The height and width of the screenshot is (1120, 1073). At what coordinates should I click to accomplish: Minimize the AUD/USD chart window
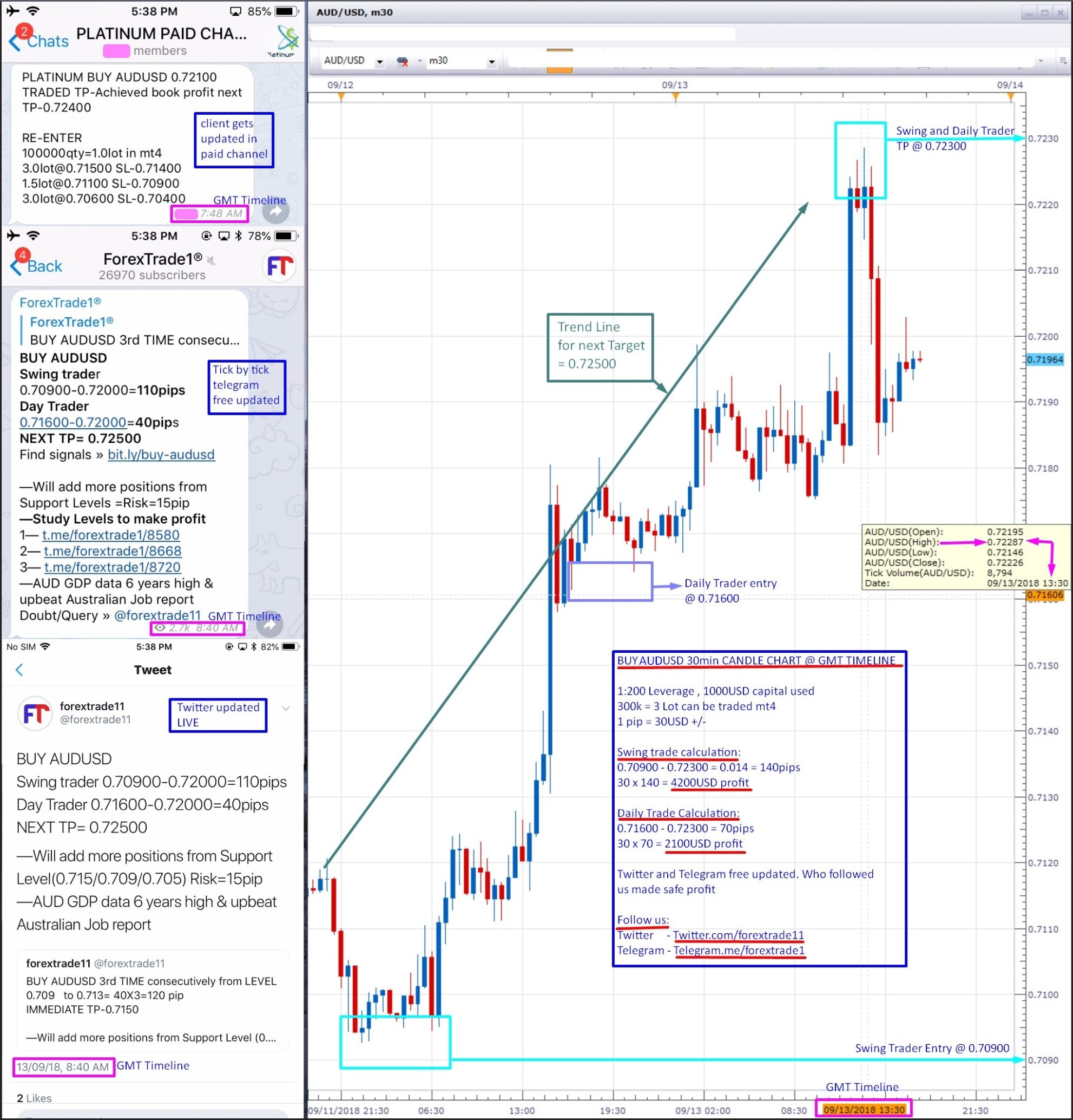pos(1029,12)
